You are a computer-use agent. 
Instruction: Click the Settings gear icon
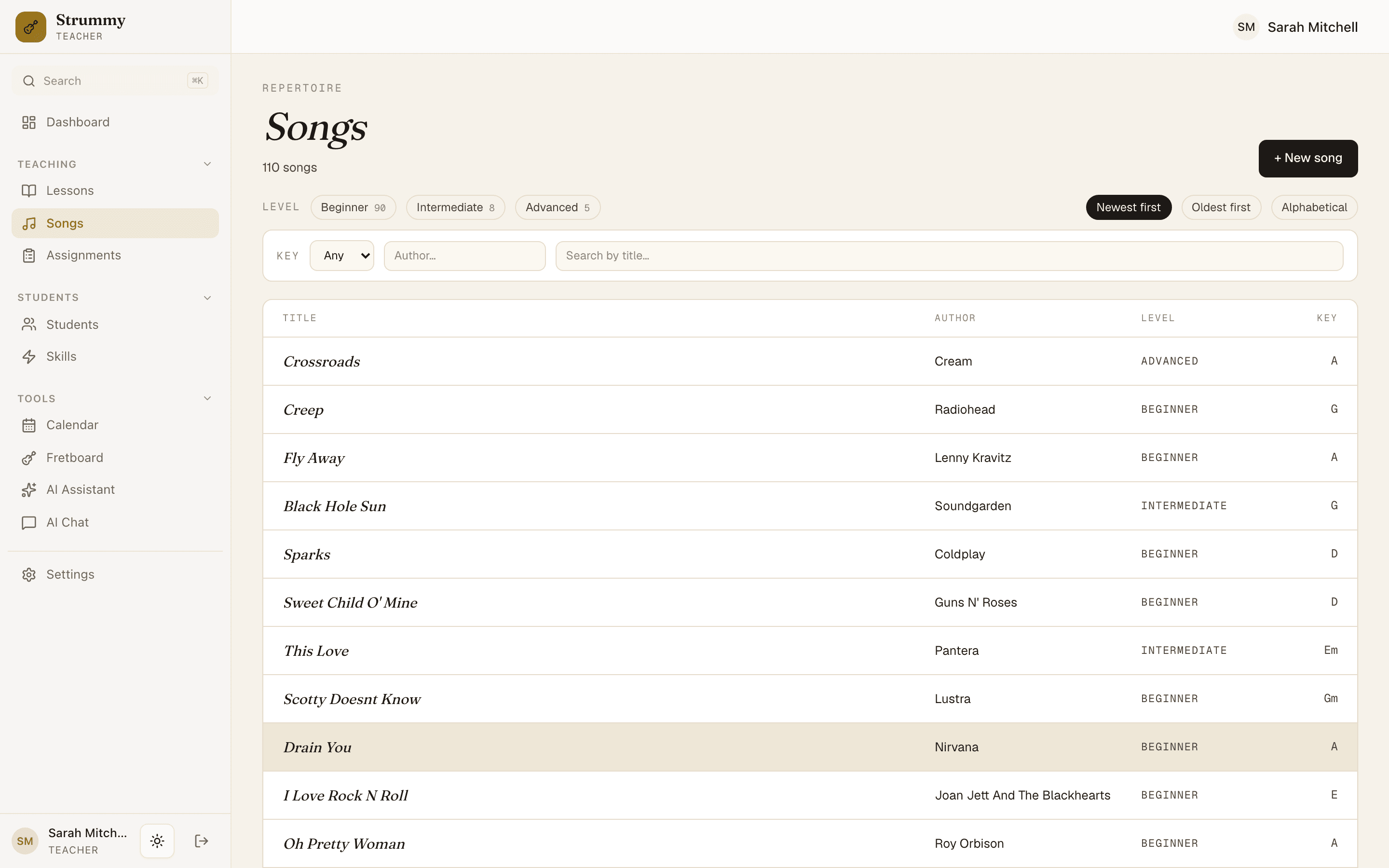(x=29, y=575)
